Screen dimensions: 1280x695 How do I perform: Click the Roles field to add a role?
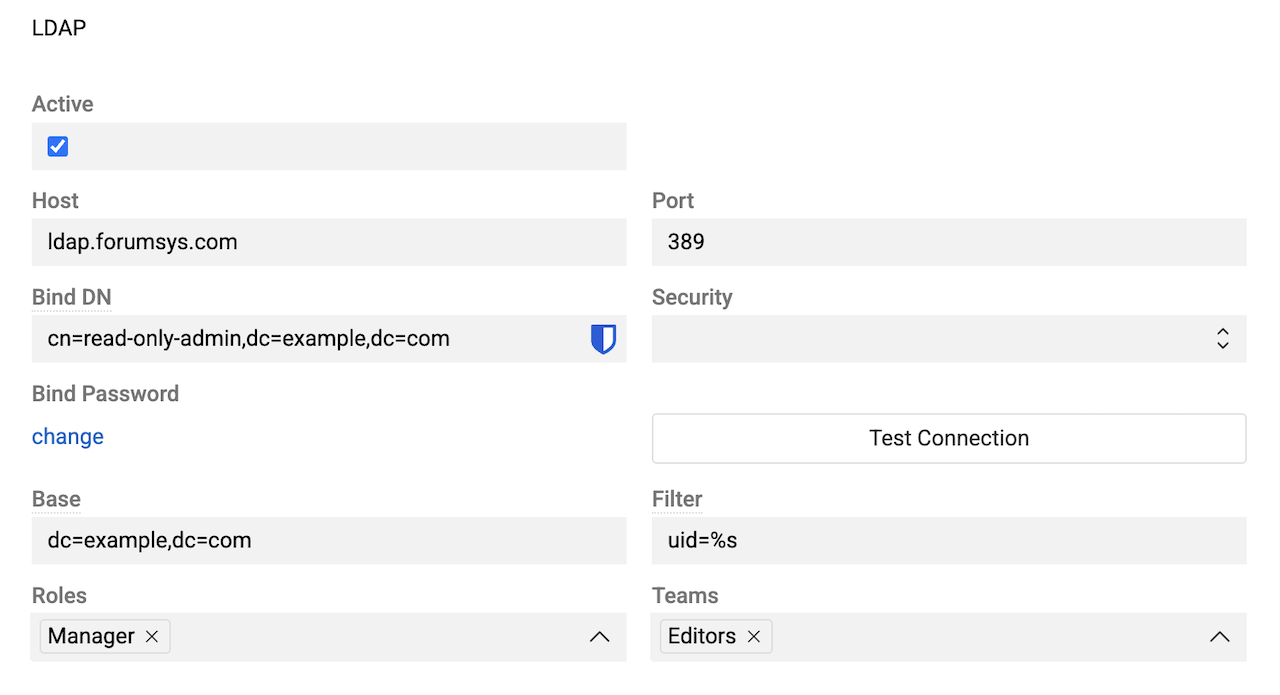pos(380,636)
